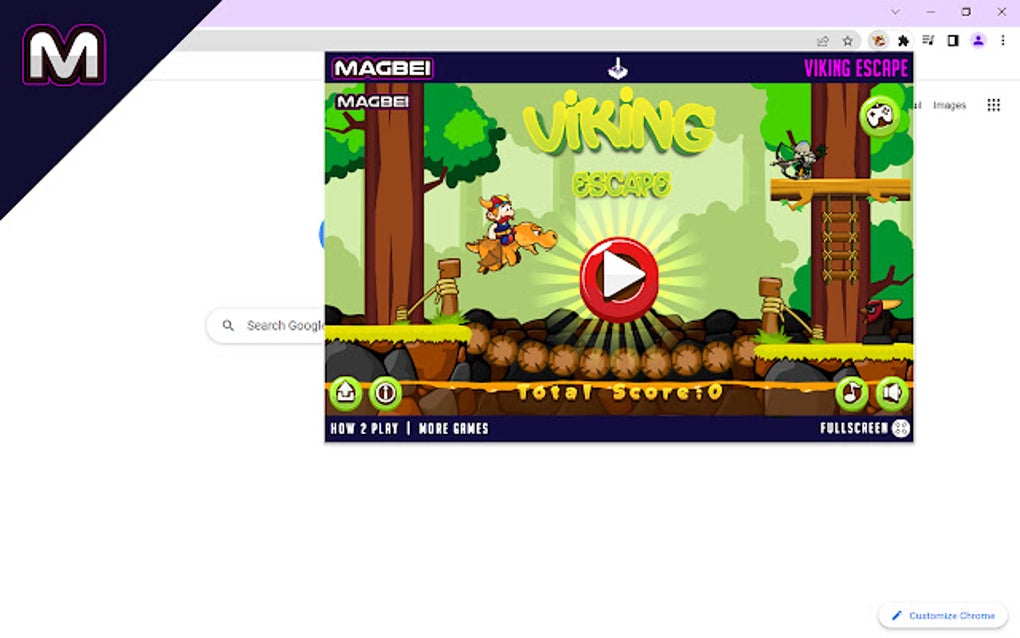The width and height of the screenshot is (1020, 638).
Task: Click the fullscreen arrows icon beside FULLSCREEN
Action: (x=900, y=428)
